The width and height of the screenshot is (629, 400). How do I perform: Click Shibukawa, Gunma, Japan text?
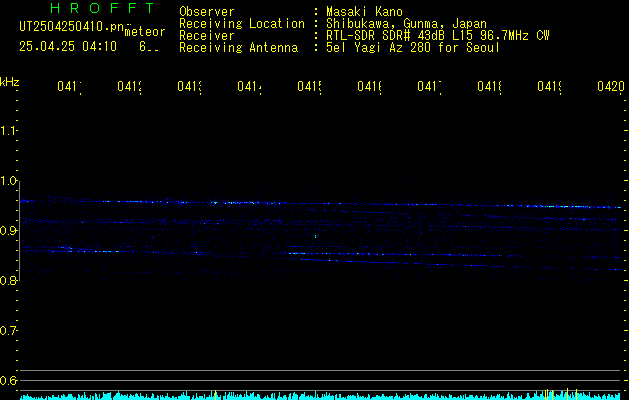coord(406,24)
